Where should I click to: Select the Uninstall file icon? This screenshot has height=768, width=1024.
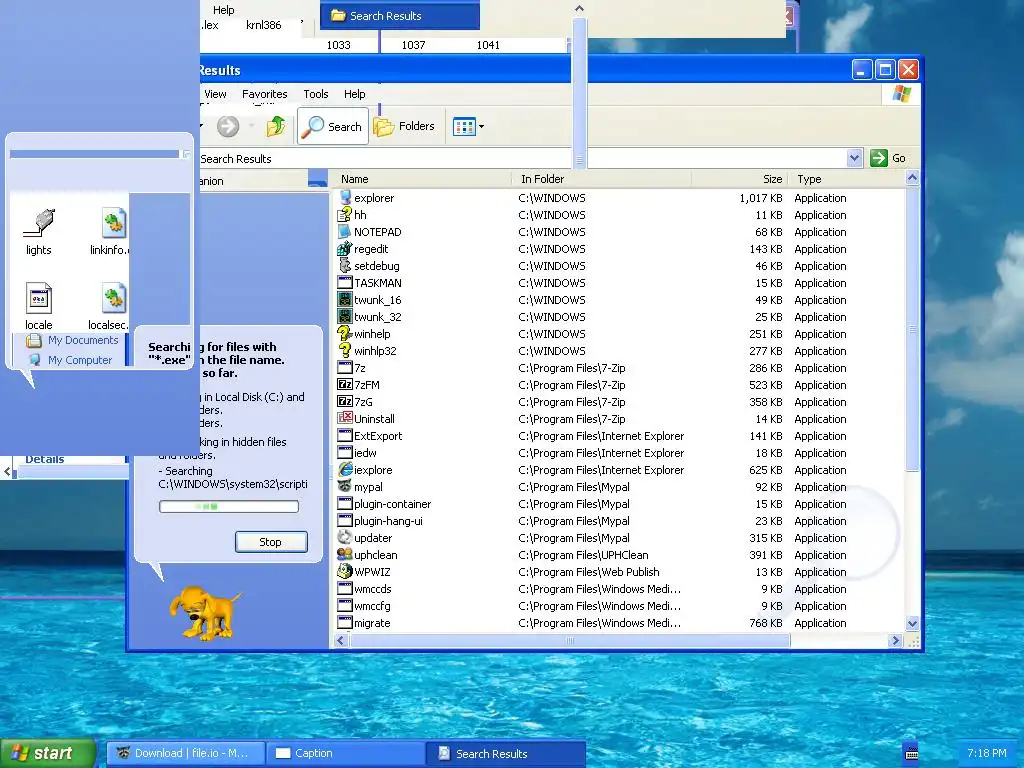click(x=345, y=418)
